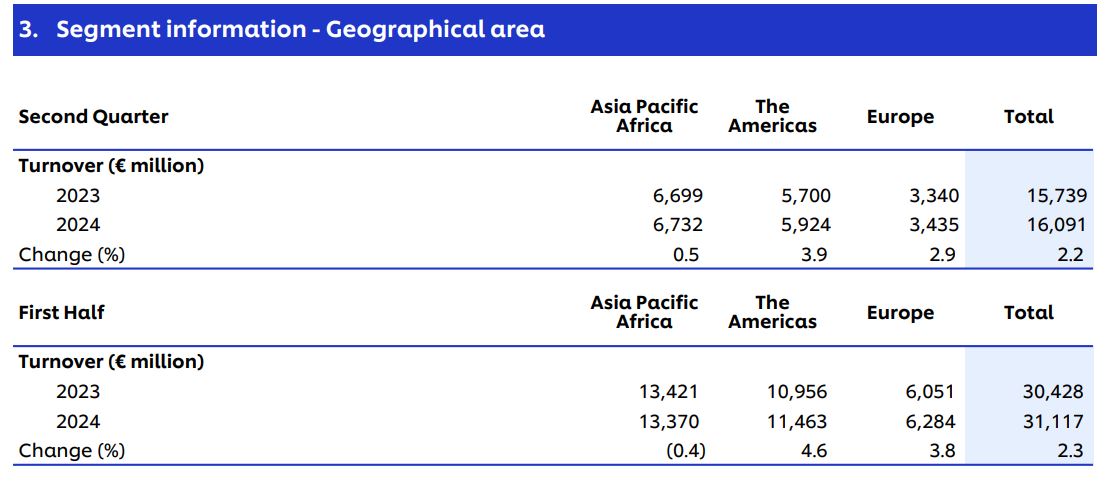
Task: Select the negative (0.4) change percentage
Action: click(686, 451)
